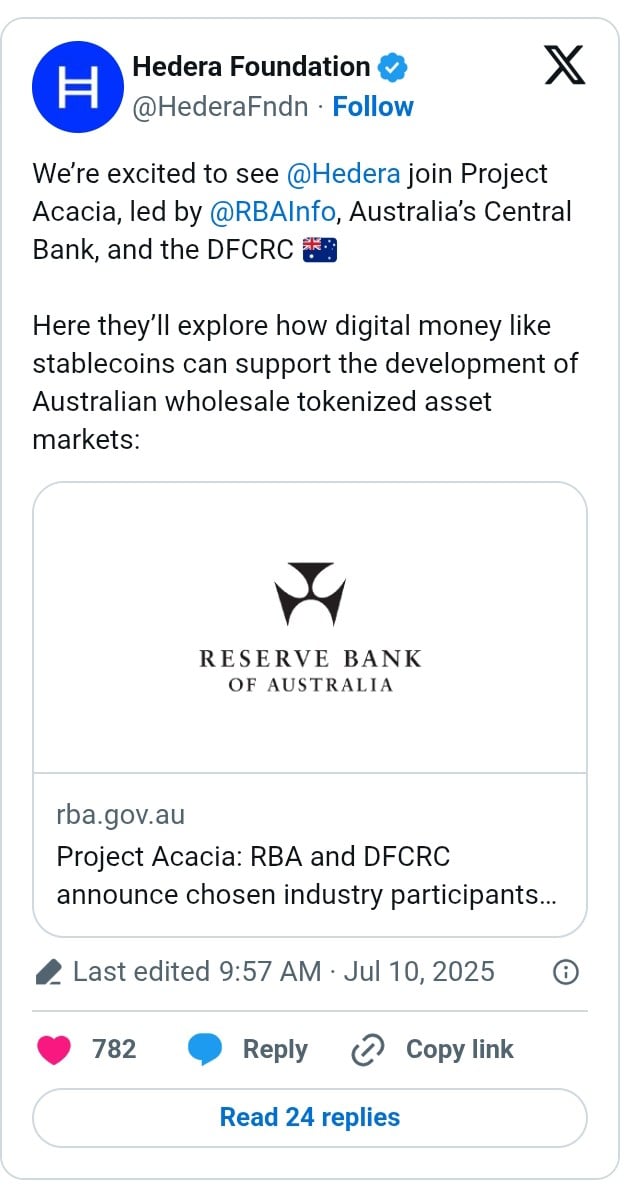Open the Project Acacia article headline
The image size is (626, 1189).
pos(306,876)
